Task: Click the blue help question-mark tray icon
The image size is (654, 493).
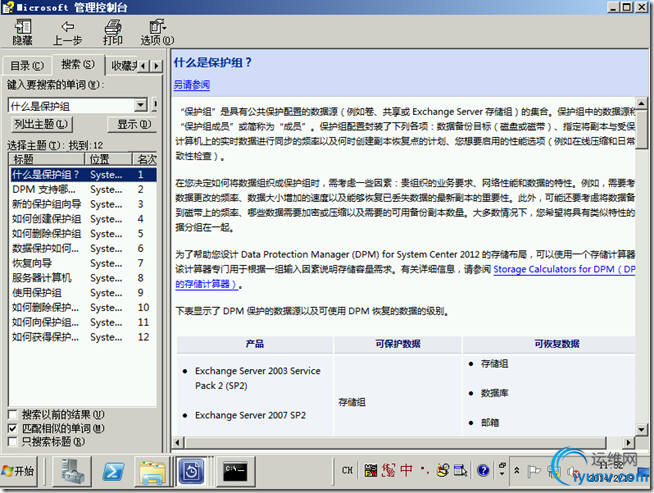Action: 483,470
